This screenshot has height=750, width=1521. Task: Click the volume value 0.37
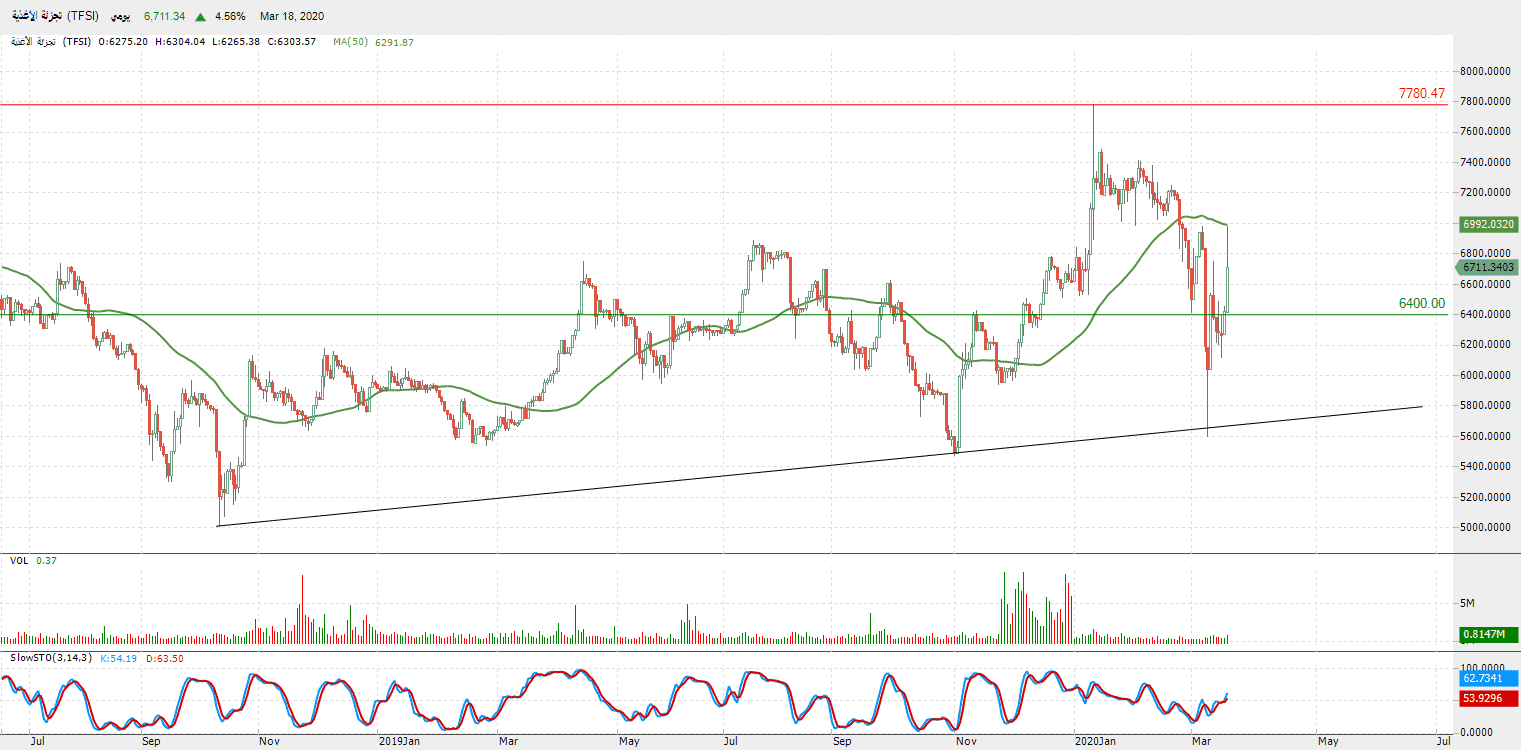click(46, 561)
